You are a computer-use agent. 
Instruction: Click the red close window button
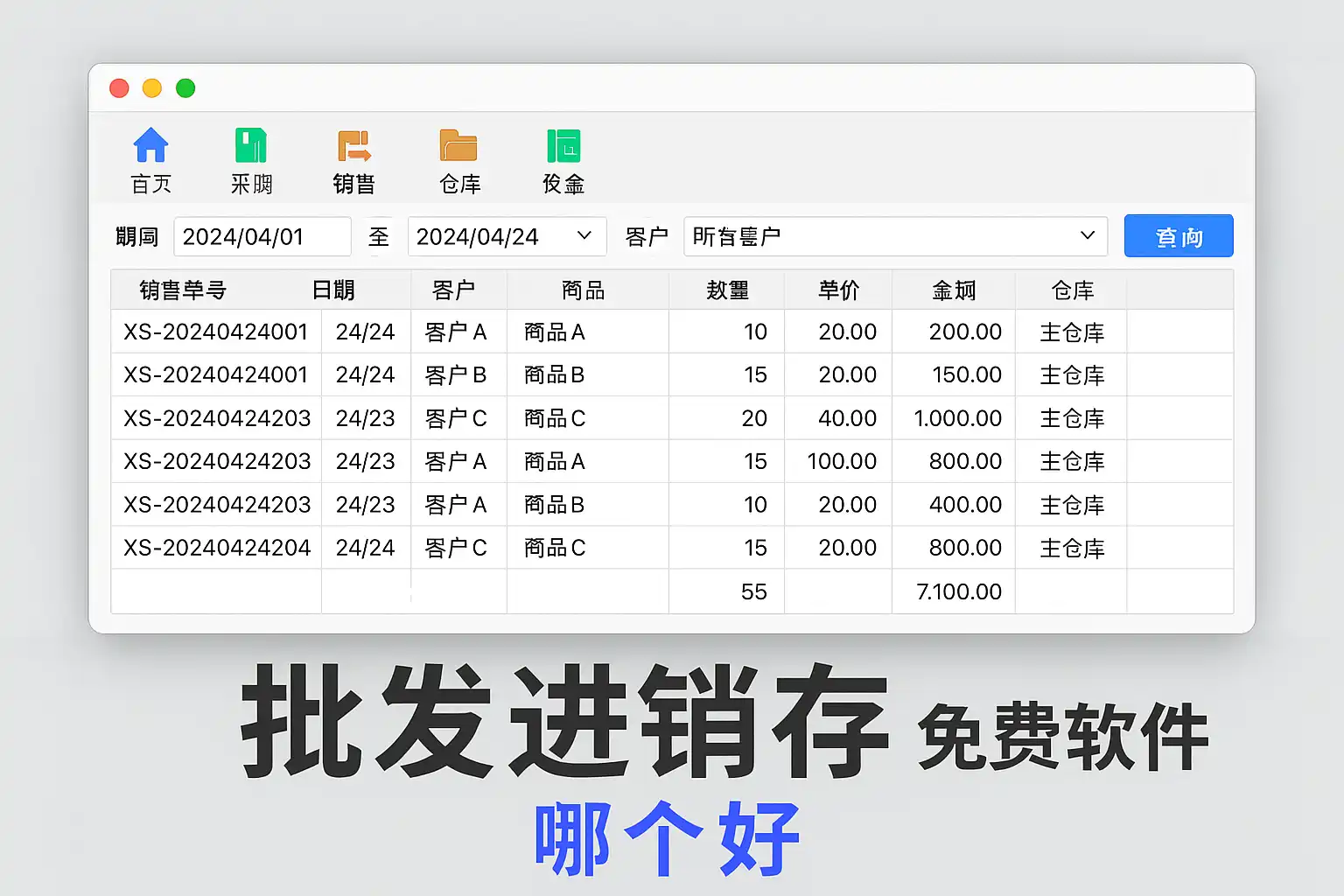coord(119,88)
